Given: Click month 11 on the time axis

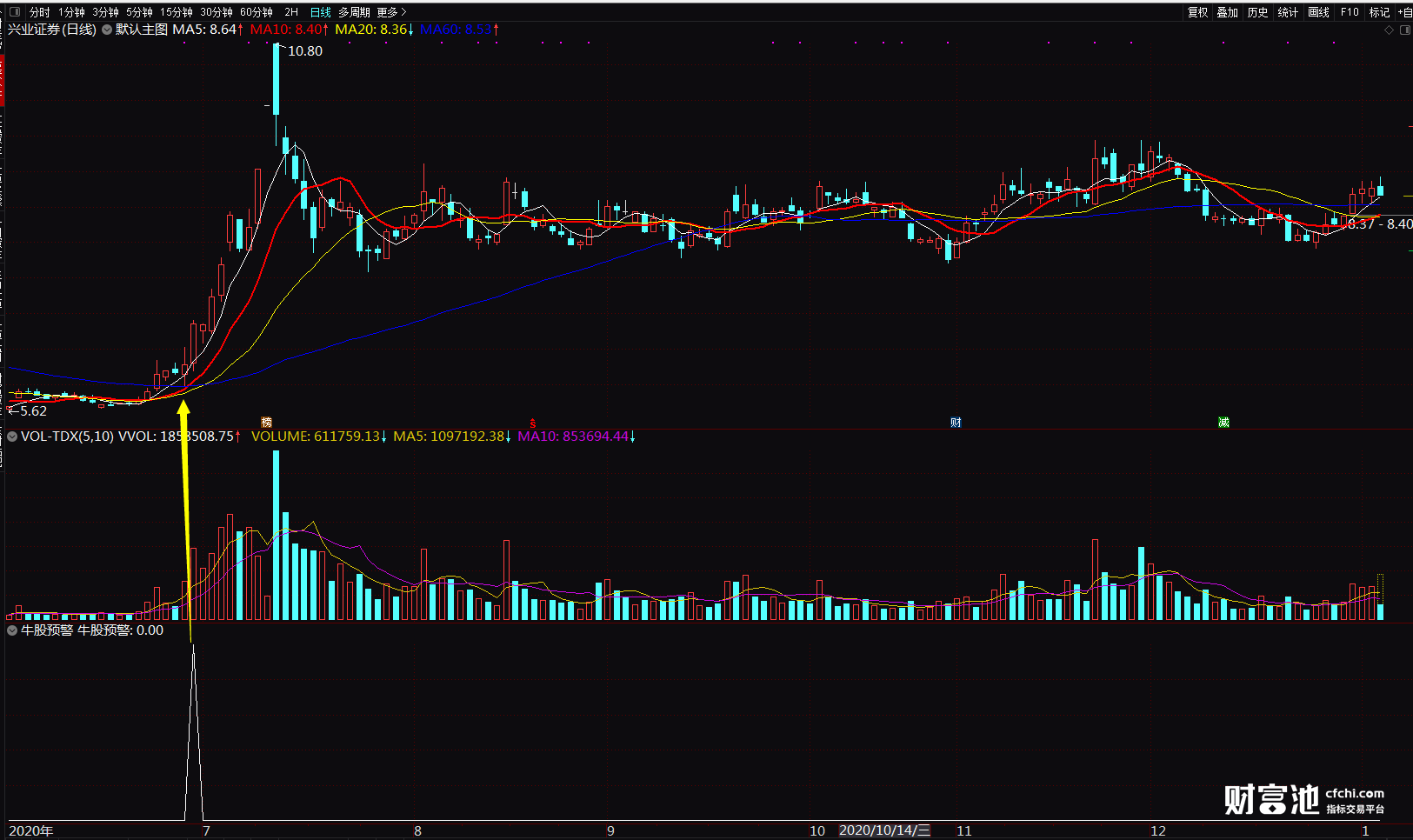Looking at the screenshot, I should [x=964, y=830].
